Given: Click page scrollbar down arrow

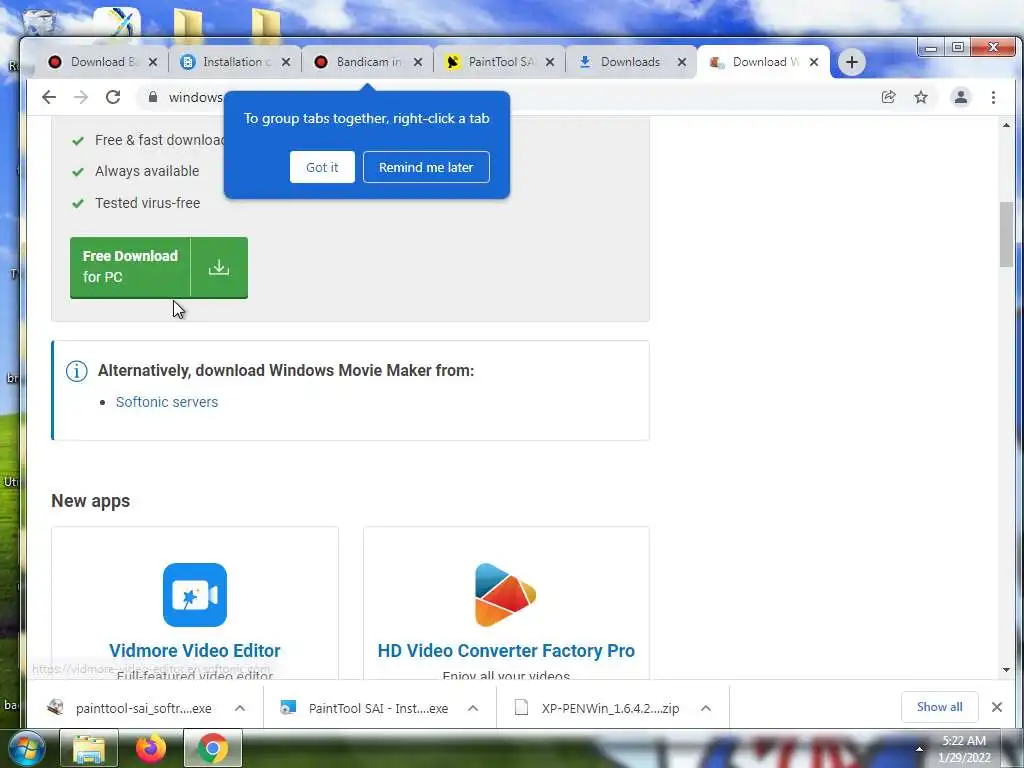Looking at the screenshot, I should (x=1006, y=669).
